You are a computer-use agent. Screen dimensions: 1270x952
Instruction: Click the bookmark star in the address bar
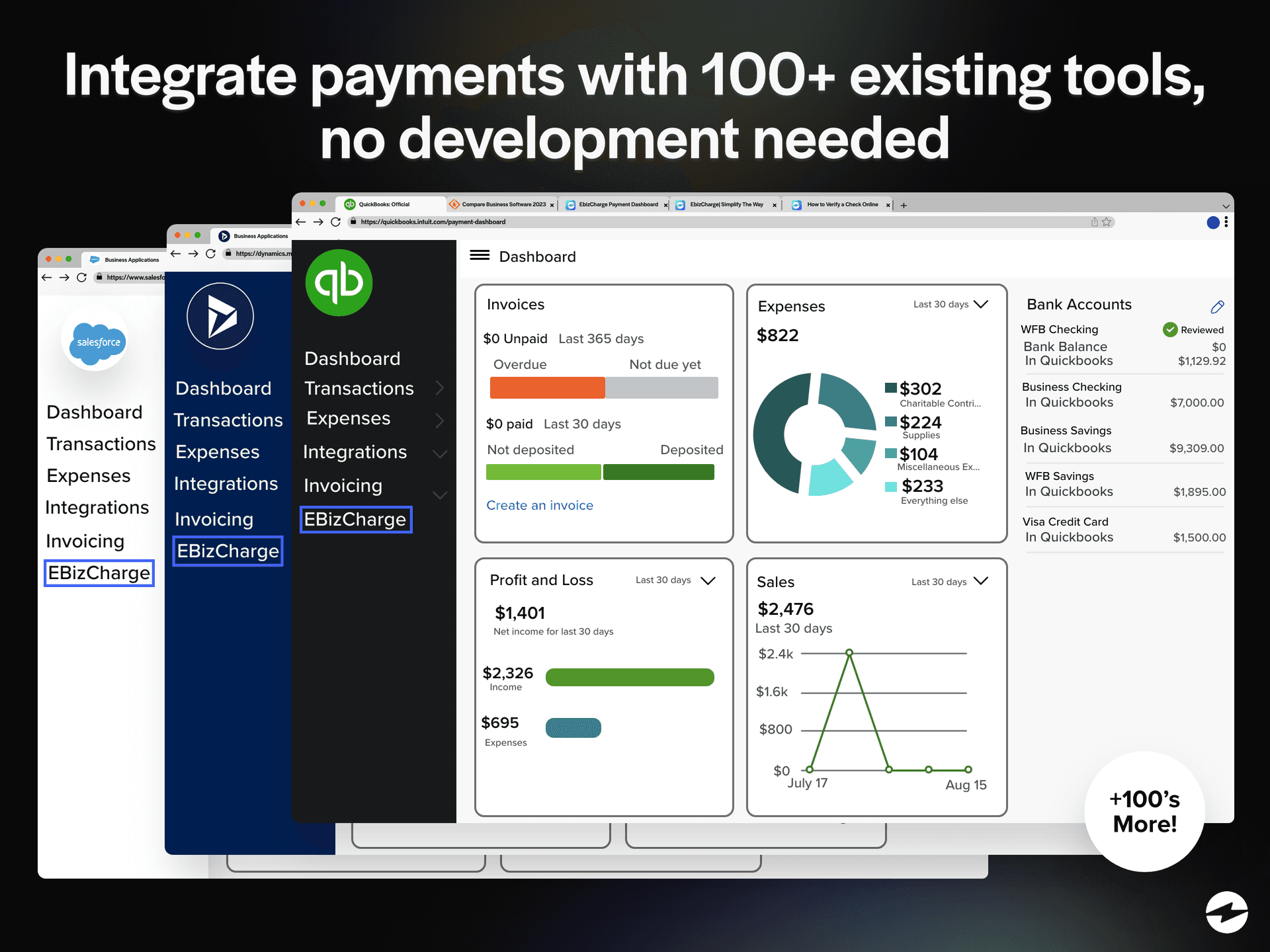[x=1105, y=222]
